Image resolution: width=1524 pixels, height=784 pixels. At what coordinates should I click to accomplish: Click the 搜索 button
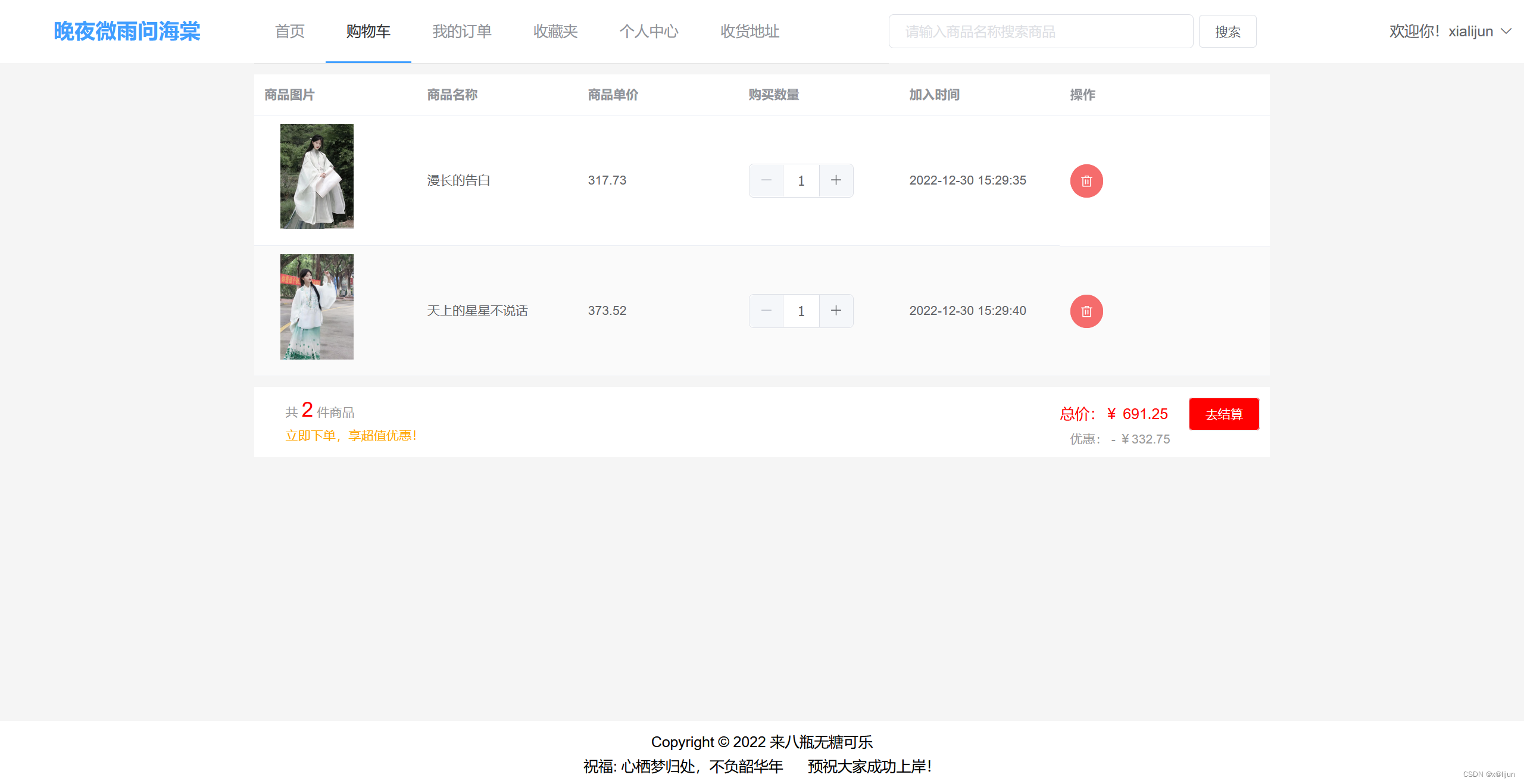click(x=1228, y=32)
